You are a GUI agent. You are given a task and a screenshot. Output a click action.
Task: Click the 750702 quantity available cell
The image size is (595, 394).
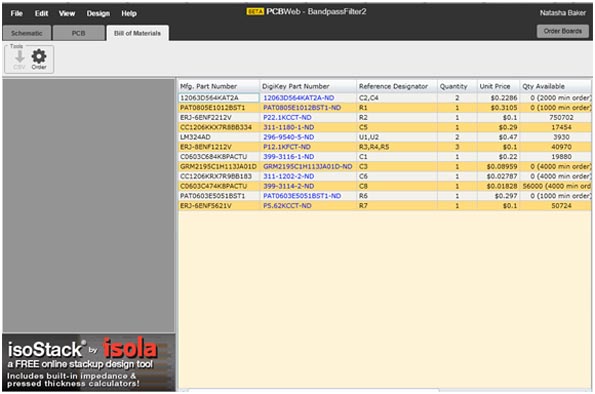click(555, 118)
